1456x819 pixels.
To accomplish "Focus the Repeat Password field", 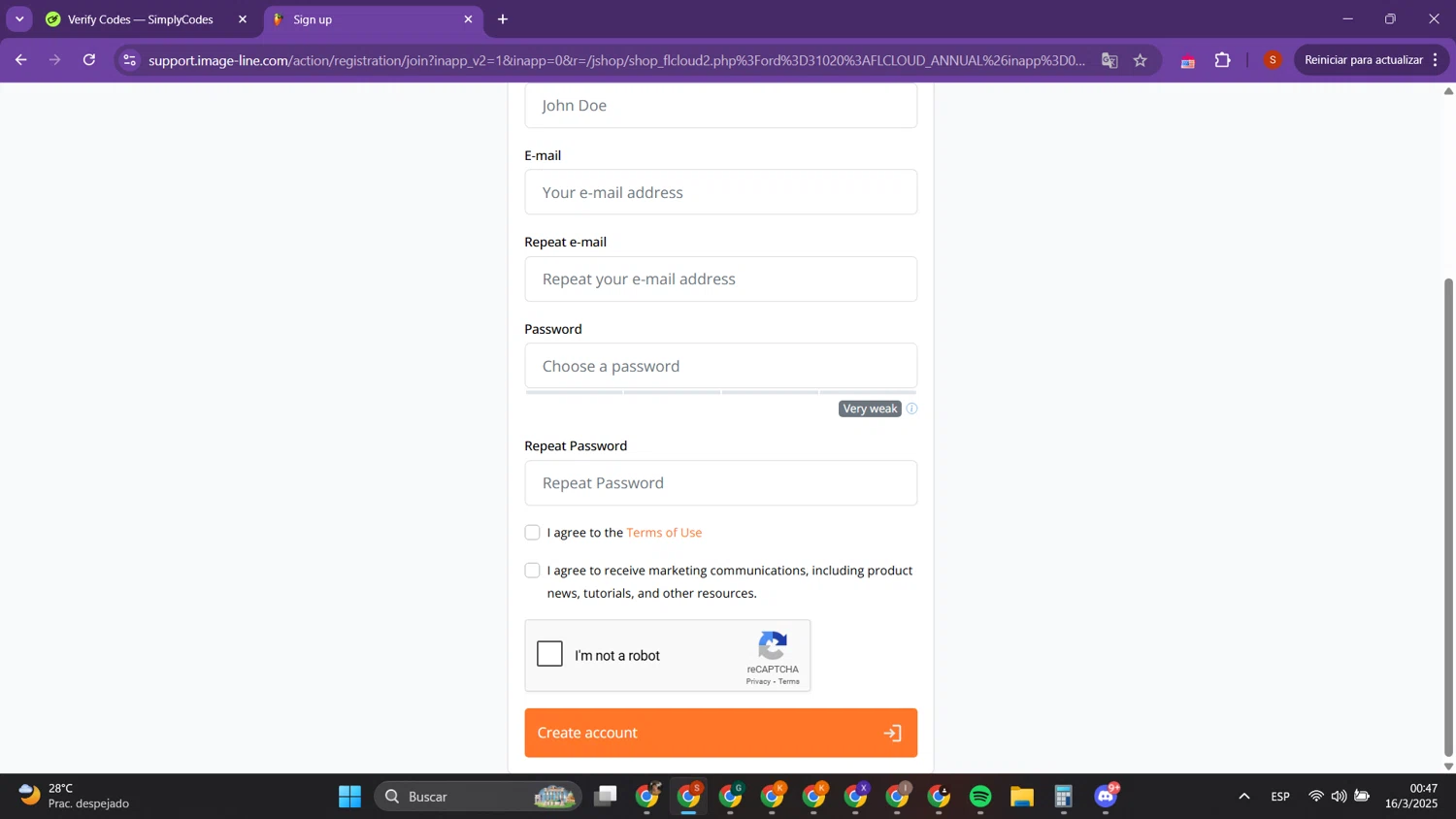I will tap(721, 482).
